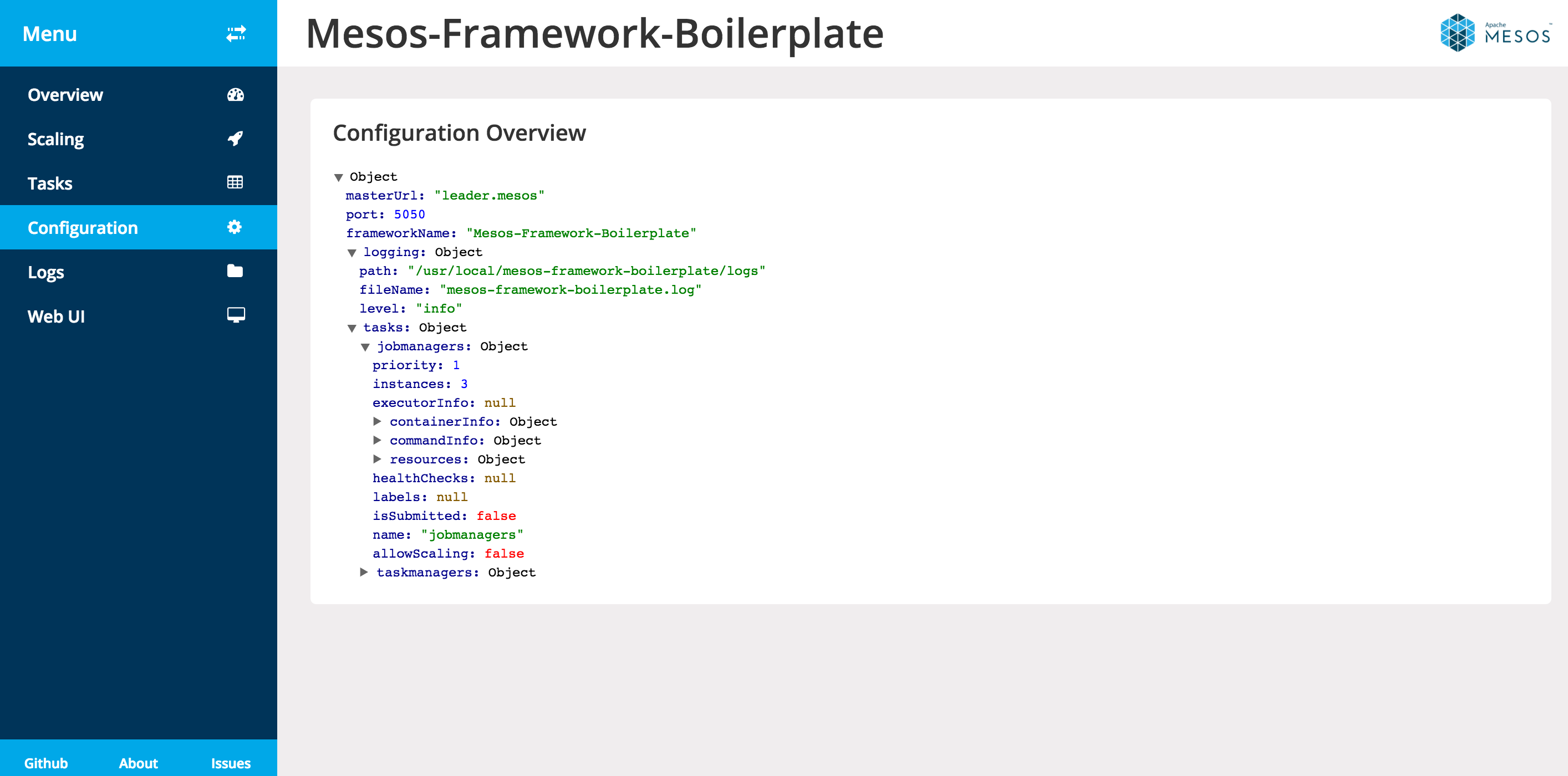Image resolution: width=1568 pixels, height=776 pixels.
Task: Collapse the root Object node
Action: point(338,178)
